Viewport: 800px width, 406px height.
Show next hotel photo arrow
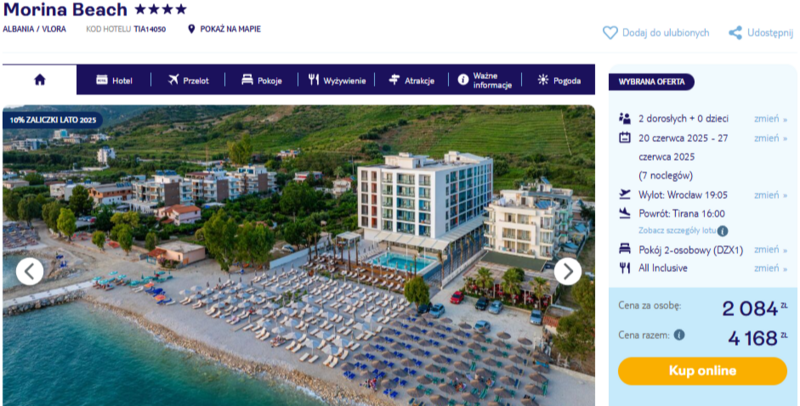click(x=567, y=271)
